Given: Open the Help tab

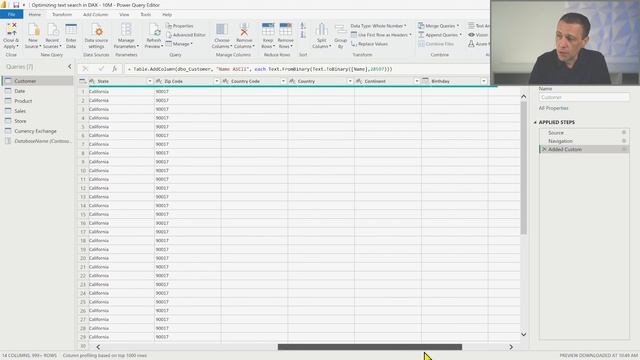Looking at the screenshot, I should pos(167,14).
